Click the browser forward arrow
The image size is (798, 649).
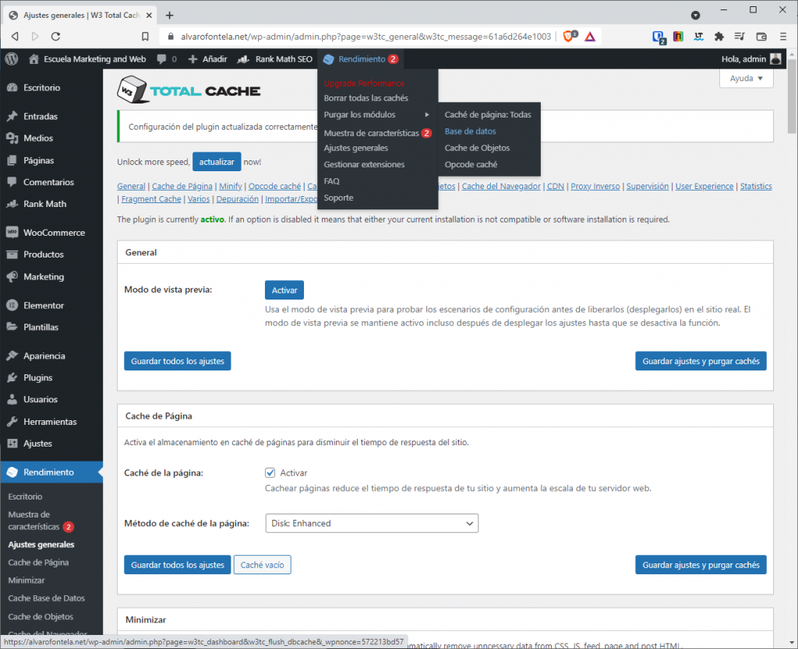(35, 36)
